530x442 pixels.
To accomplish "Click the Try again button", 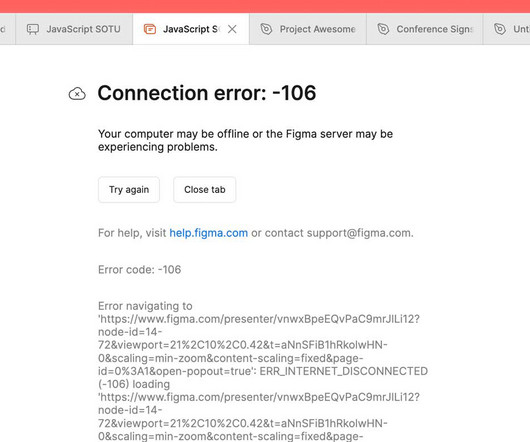I will (129, 190).
